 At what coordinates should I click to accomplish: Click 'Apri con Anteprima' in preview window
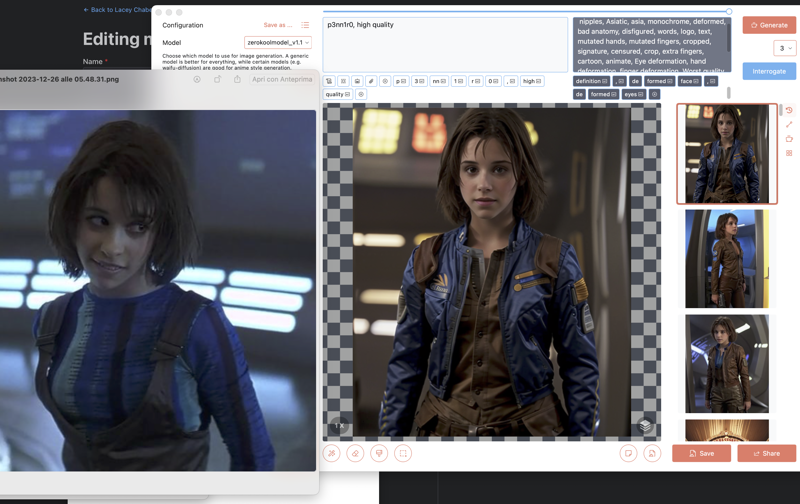(282, 80)
